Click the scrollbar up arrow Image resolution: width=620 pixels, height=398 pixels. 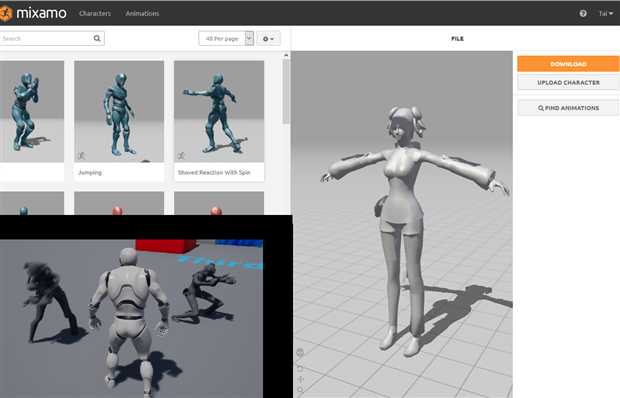click(286, 56)
